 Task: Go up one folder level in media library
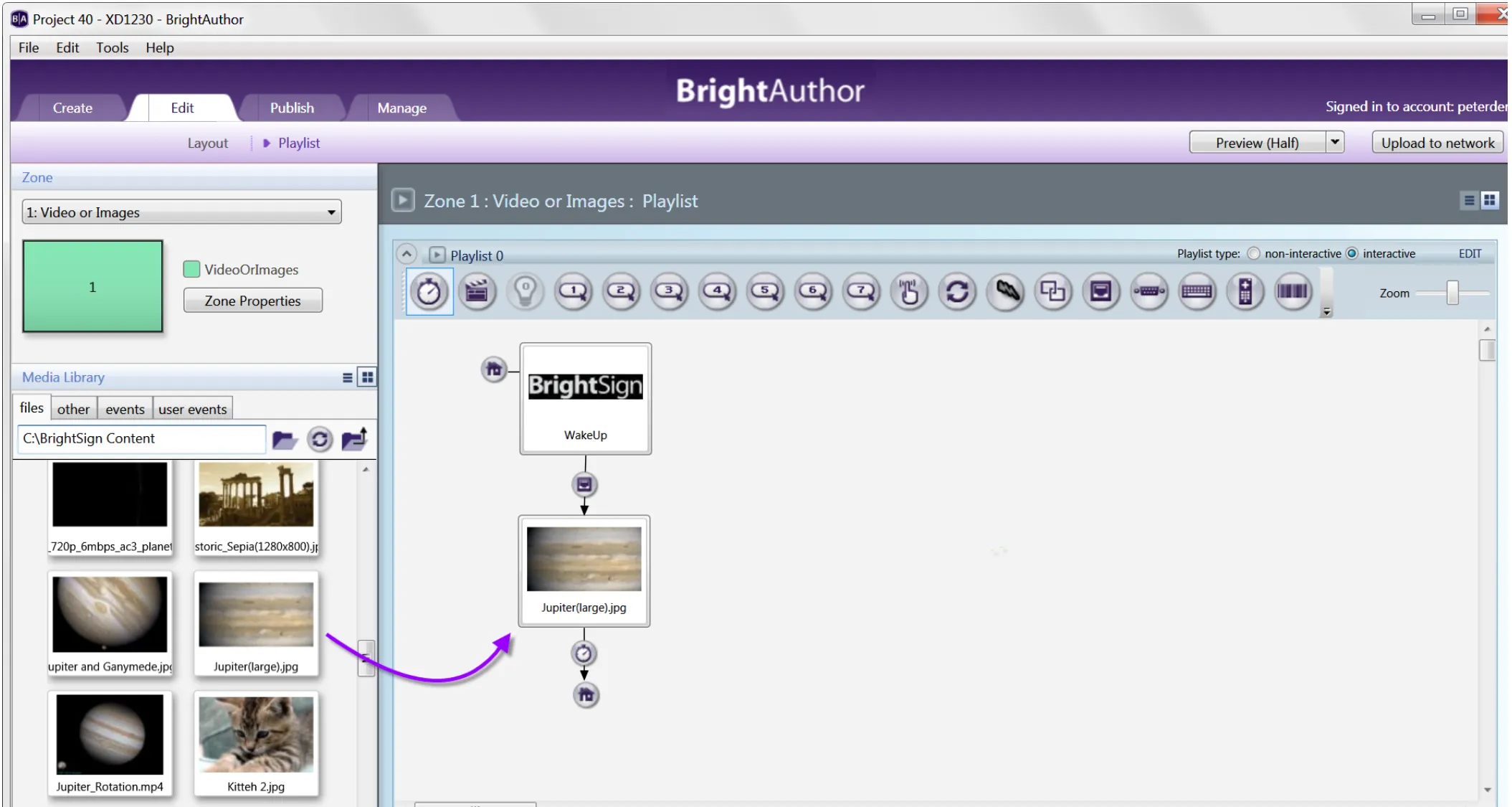tap(355, 439)
